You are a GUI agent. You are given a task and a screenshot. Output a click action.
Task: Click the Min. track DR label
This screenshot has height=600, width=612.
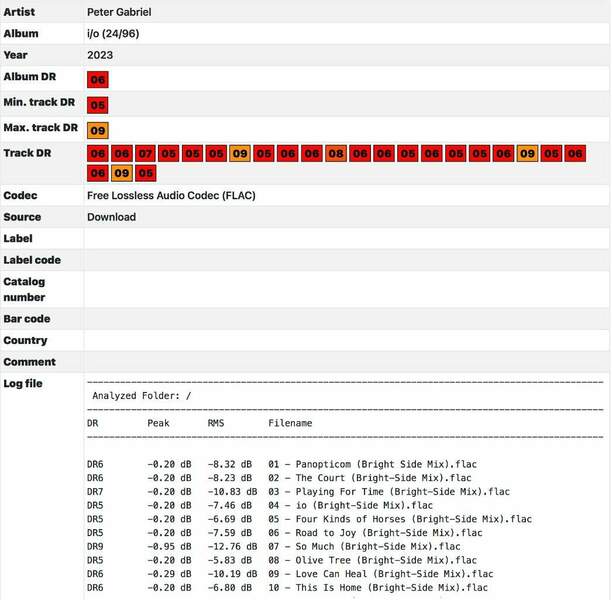[39, 102]
